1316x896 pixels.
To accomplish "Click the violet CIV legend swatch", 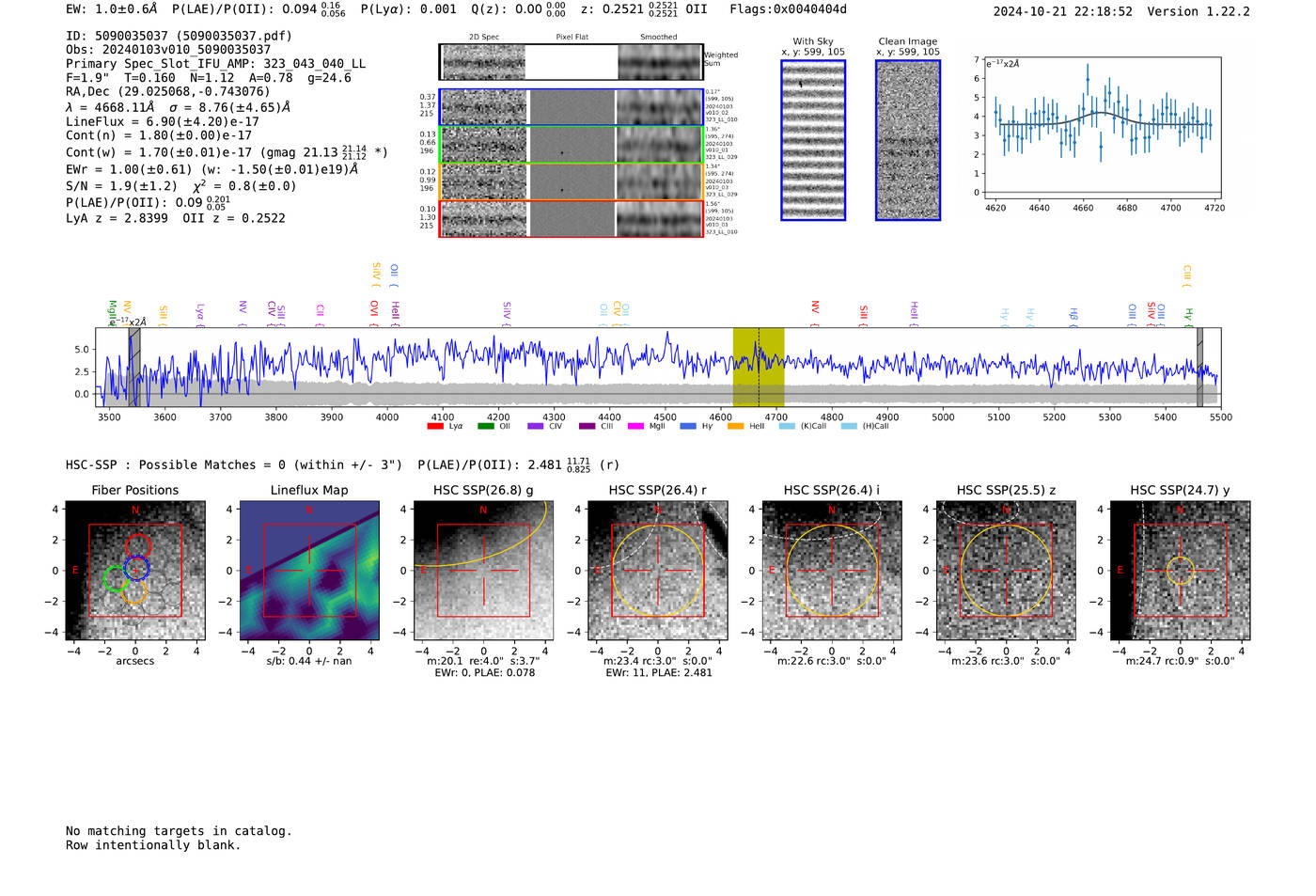I will coord(535,427).
